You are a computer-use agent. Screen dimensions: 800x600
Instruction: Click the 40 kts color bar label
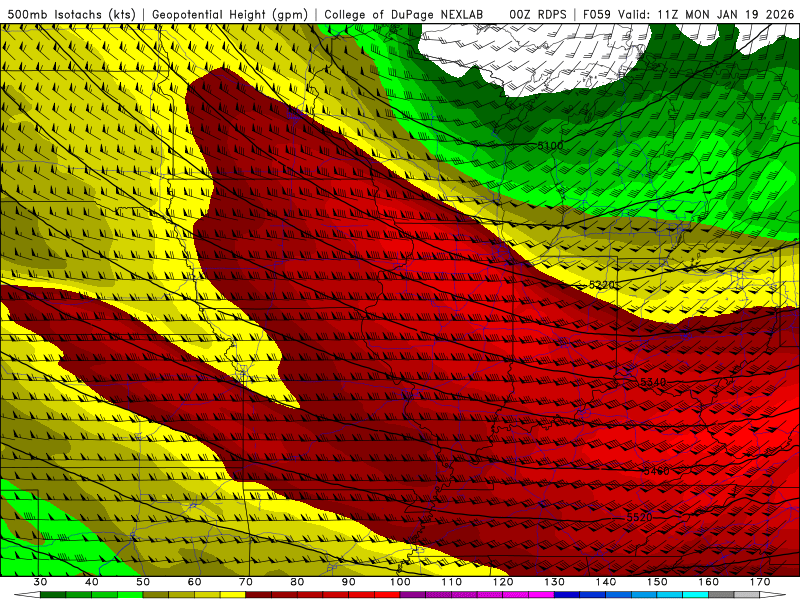point(92,582)
